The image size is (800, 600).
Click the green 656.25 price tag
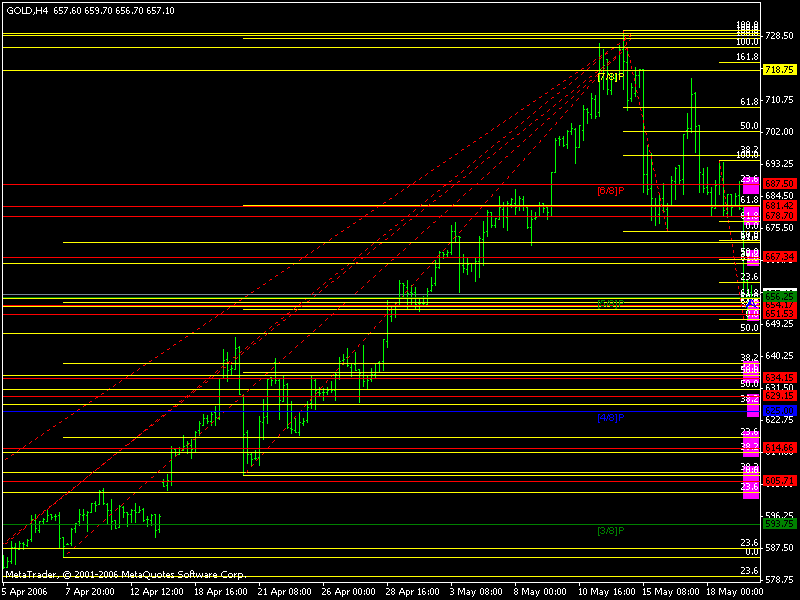tap(779, 296)
